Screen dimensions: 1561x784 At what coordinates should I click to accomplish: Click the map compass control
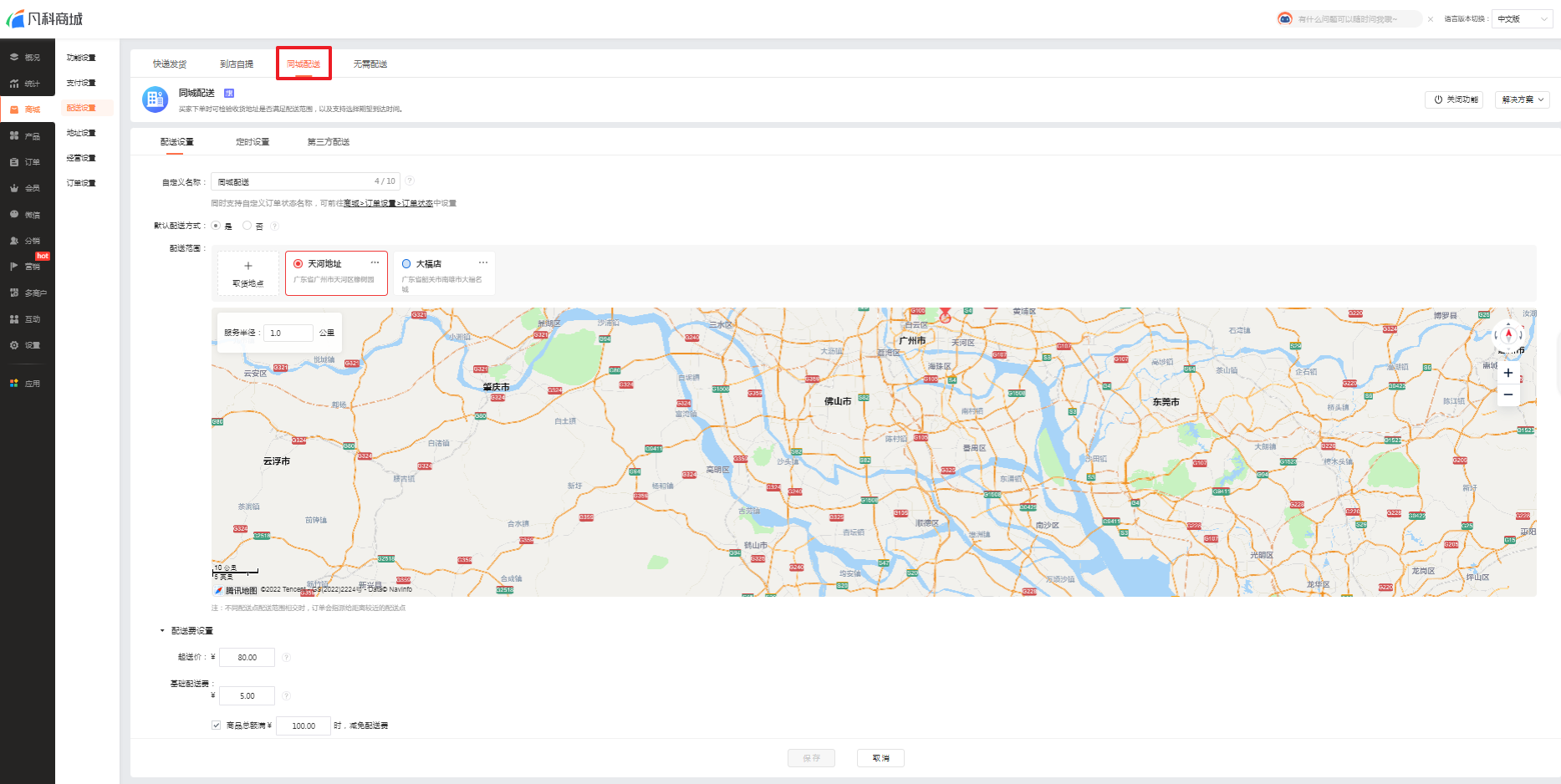click(1508, 335)
